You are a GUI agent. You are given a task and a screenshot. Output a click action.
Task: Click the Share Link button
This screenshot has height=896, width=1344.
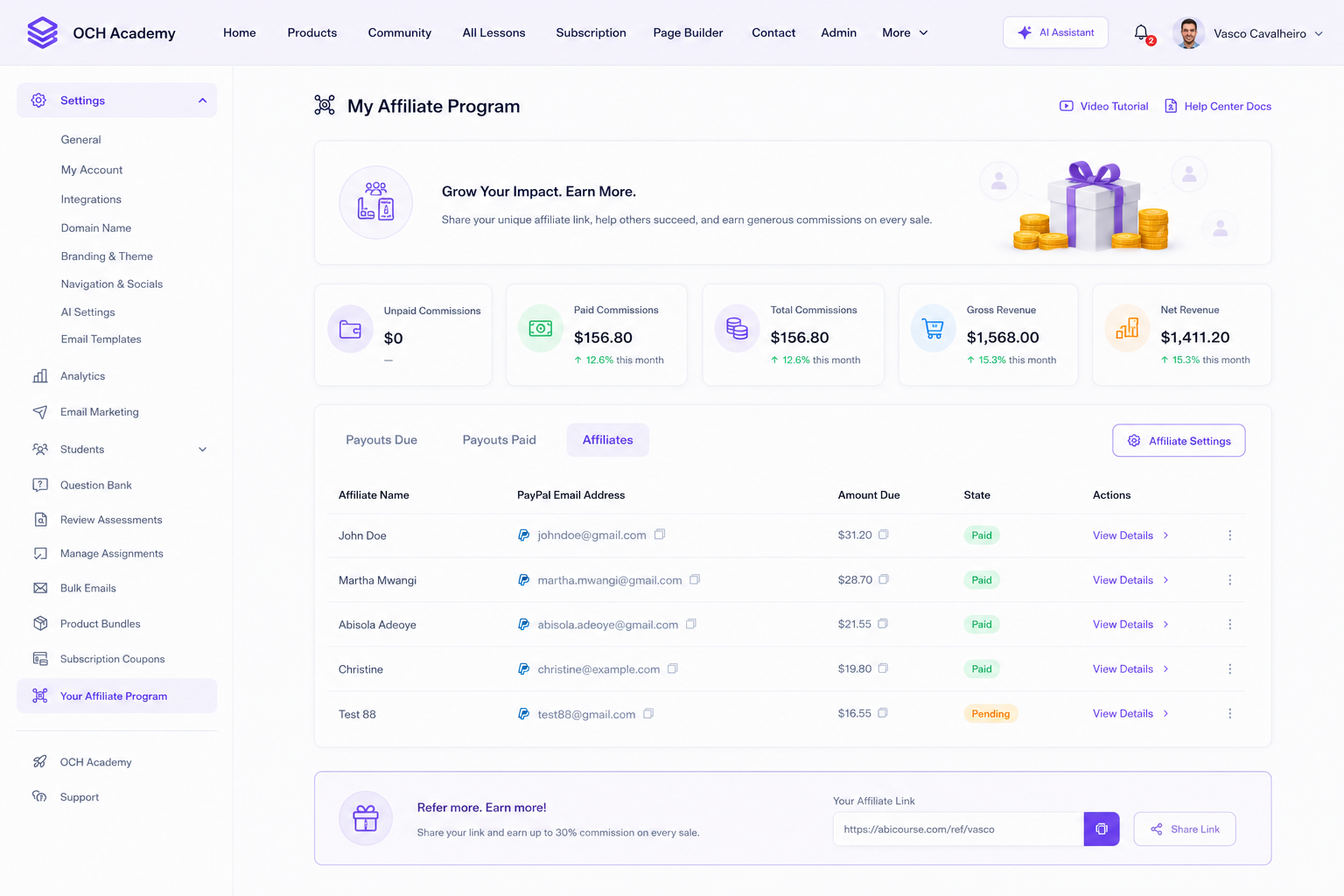[x=1185, y=829]
